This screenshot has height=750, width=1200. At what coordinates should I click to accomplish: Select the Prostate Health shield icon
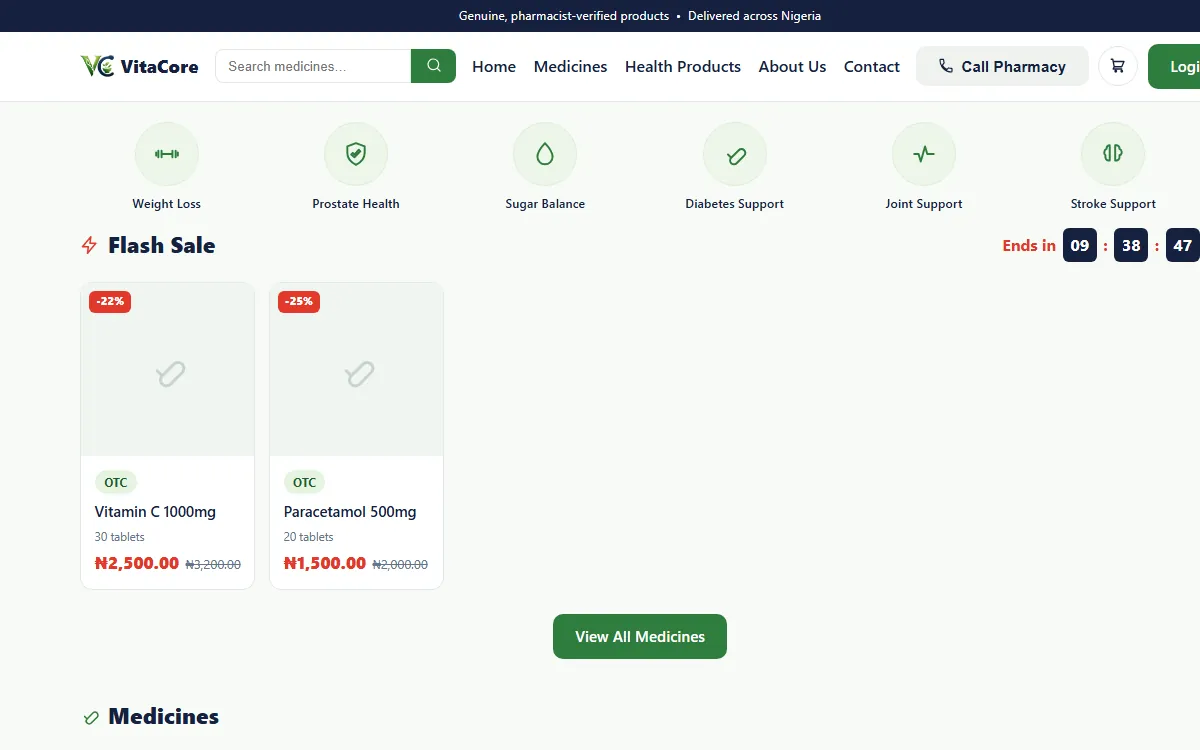tap(356, 154)
